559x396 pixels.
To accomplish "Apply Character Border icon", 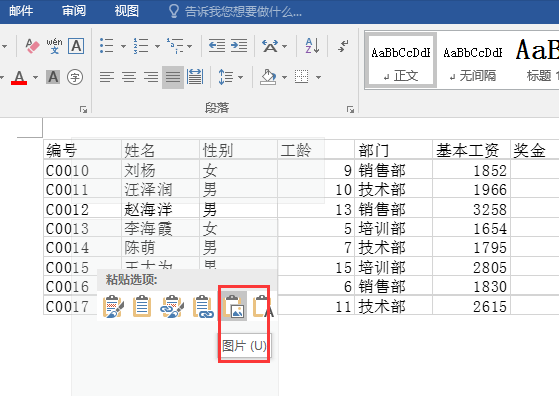I will 76,46.
